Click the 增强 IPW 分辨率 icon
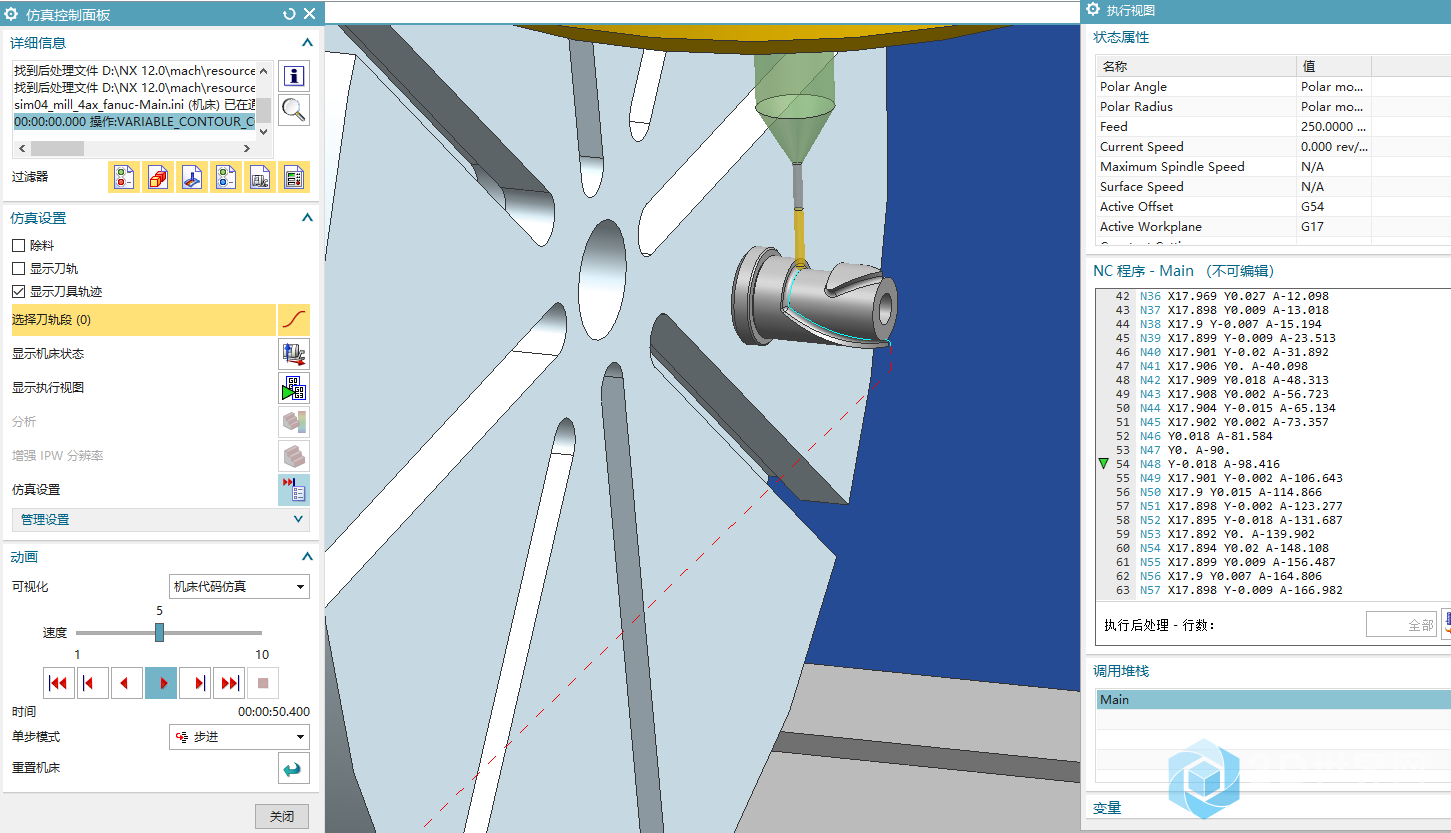1451x833 pixels. tap(294, 456)
